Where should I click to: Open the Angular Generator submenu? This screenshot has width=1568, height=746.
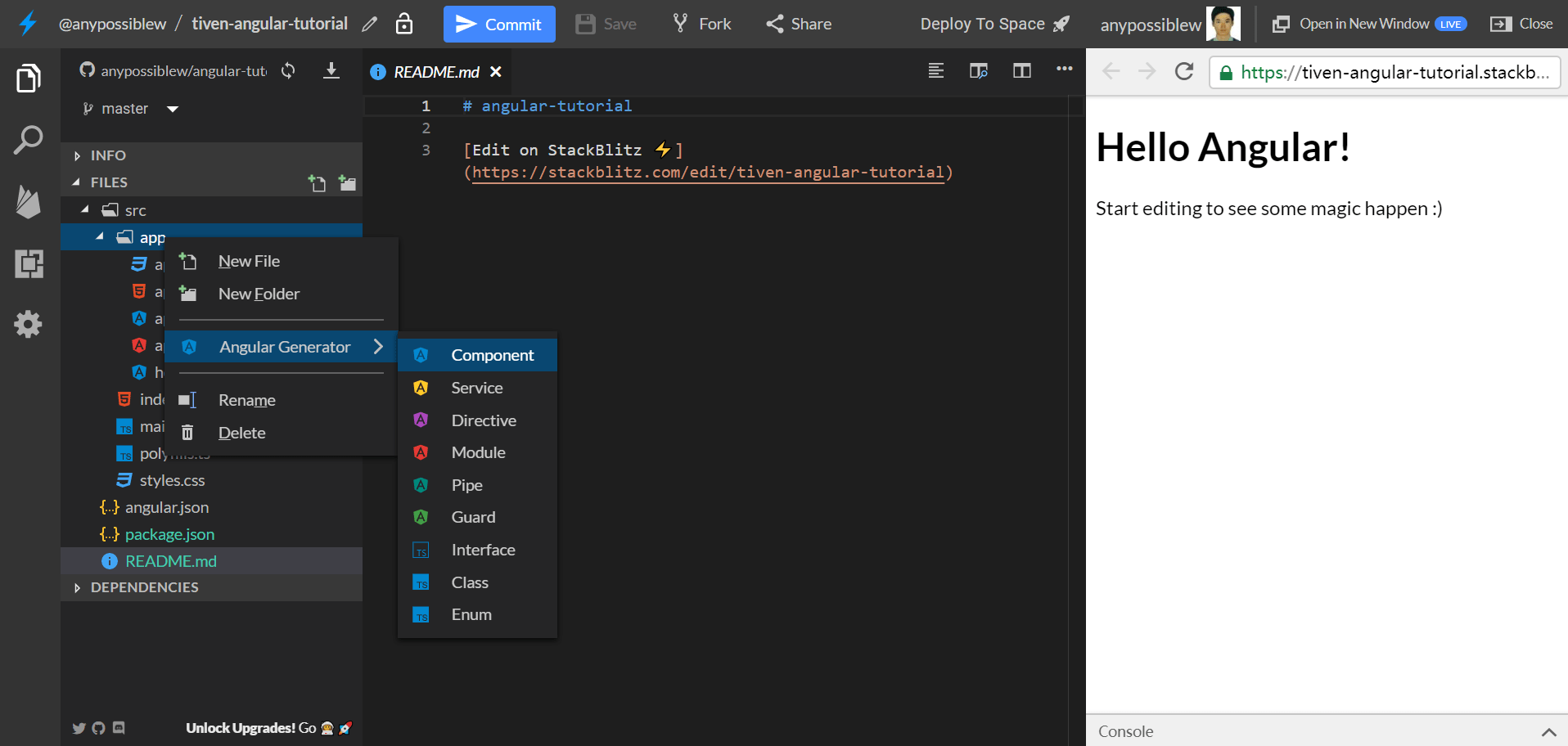tap(282, 347)
